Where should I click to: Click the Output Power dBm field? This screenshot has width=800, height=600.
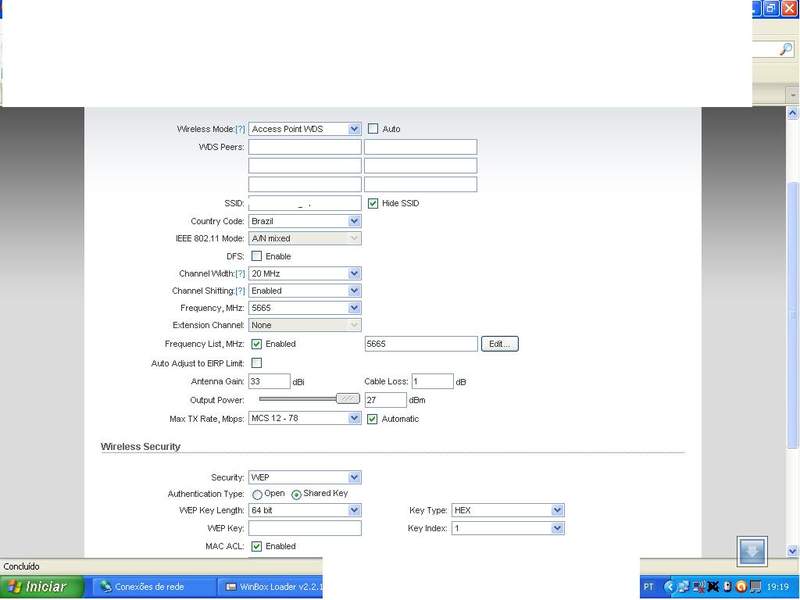[x=386, y=400]
